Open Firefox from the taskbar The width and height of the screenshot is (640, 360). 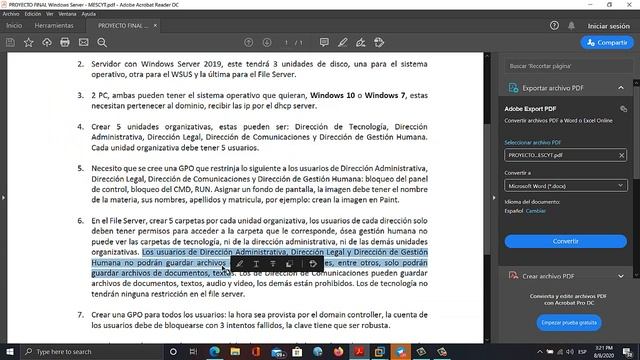338,351
